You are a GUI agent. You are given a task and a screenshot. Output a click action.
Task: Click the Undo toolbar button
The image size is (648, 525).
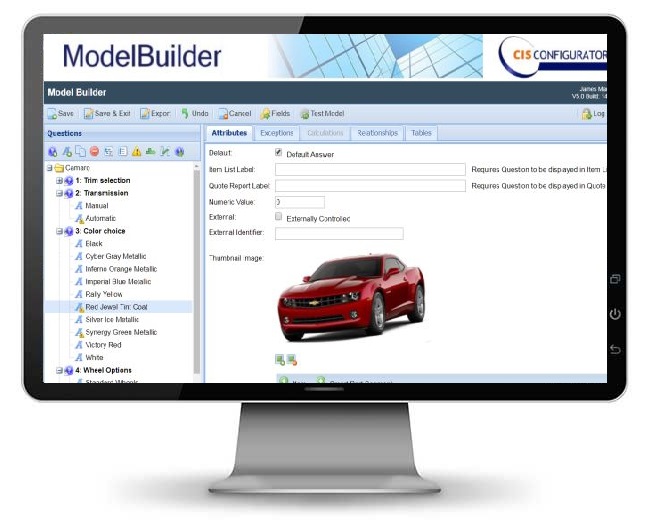click(195, 113)
